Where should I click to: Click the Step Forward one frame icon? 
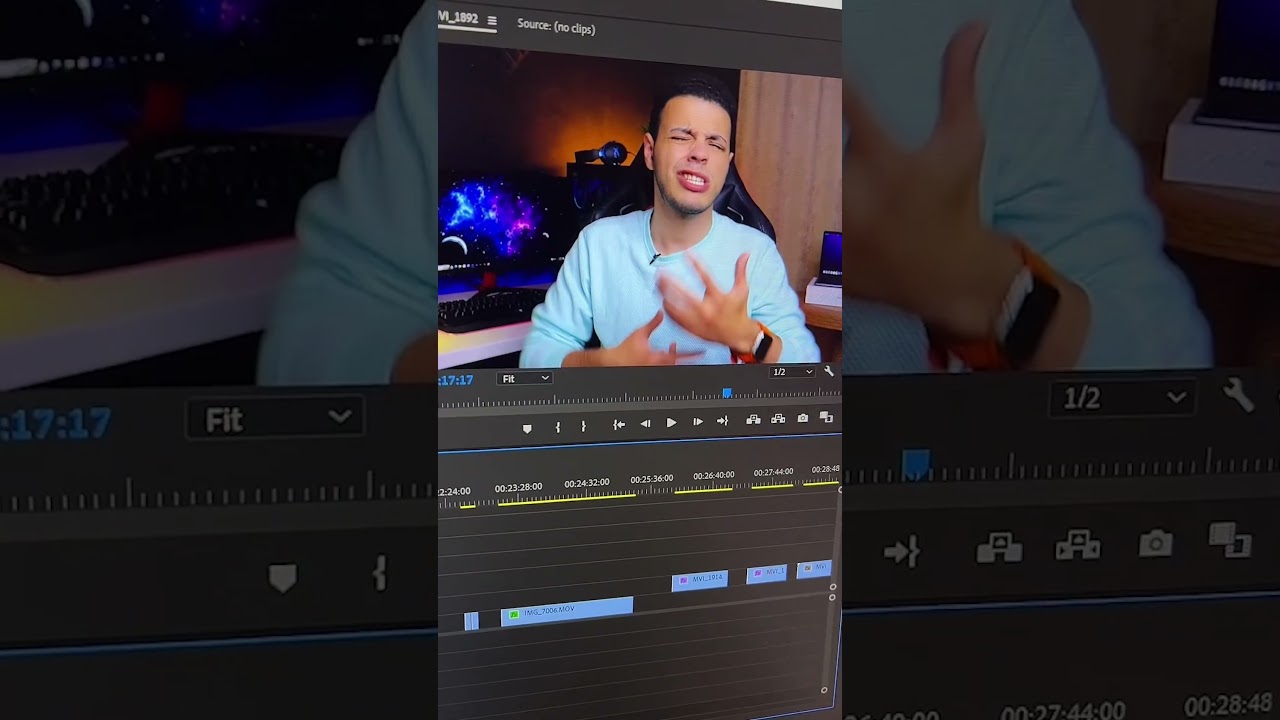pyautogui.click(x=698, y=422)
